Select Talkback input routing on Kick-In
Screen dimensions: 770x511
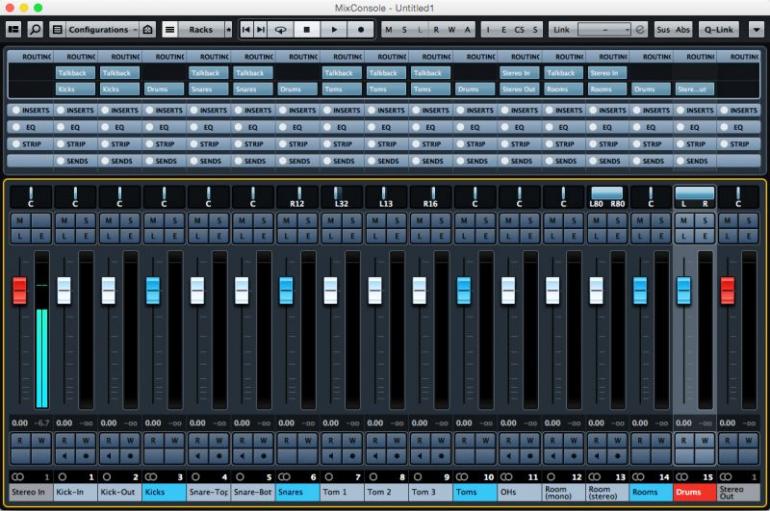(75, 73)
